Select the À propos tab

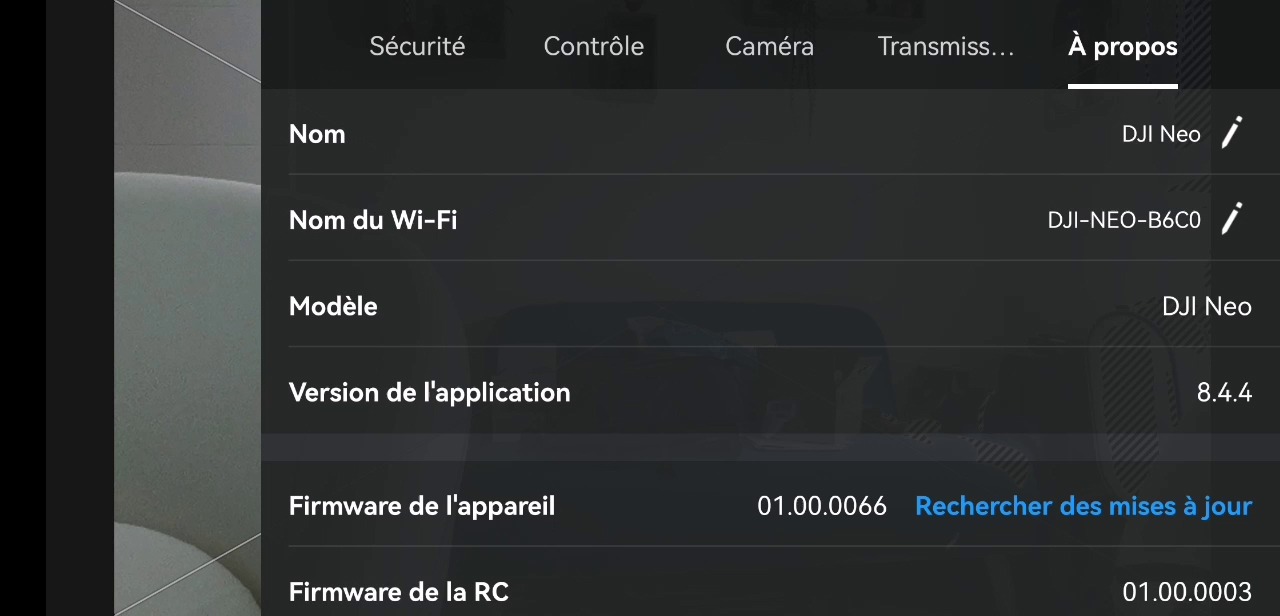[1122, 46]
